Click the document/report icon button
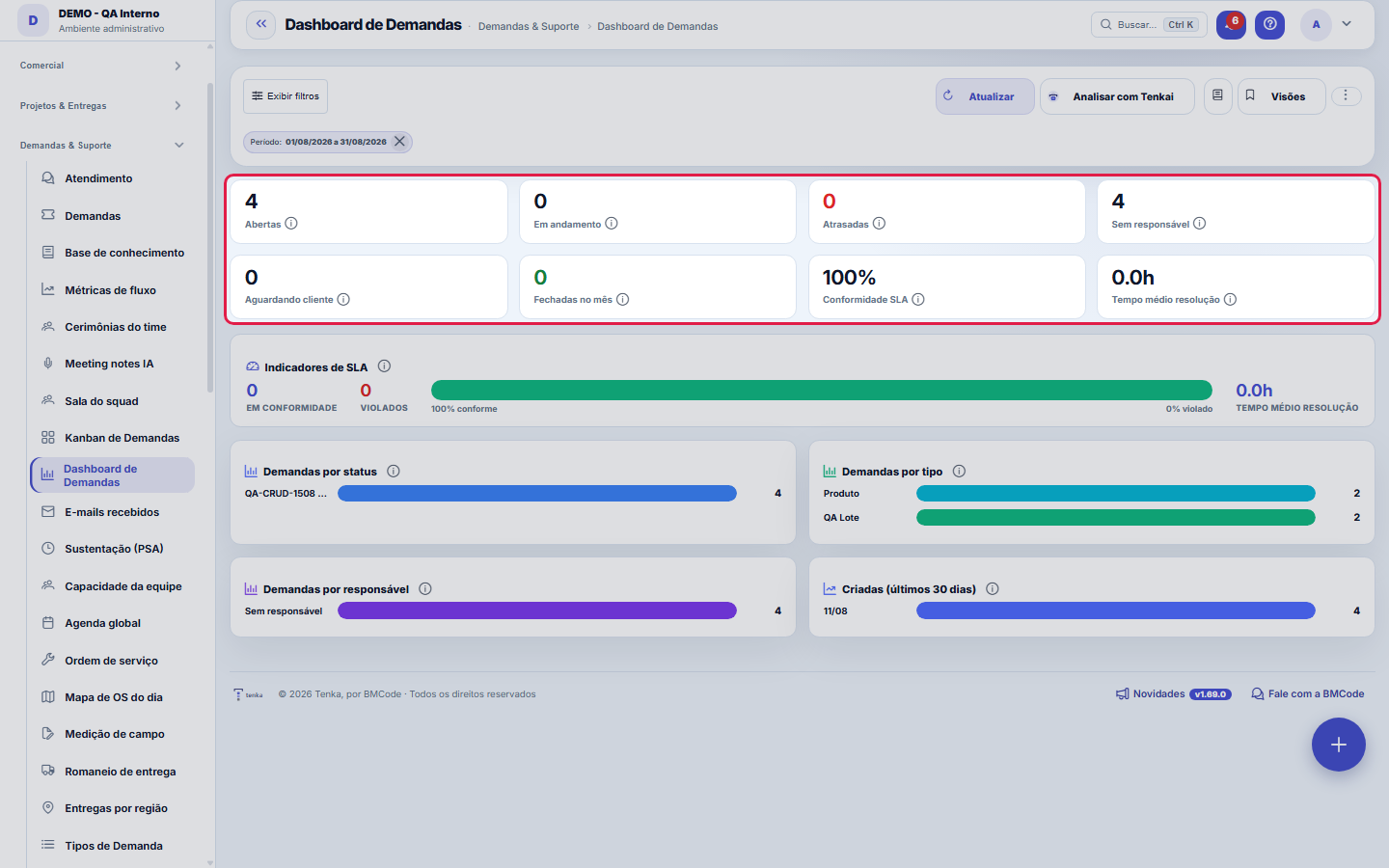 coord(1218,96)
